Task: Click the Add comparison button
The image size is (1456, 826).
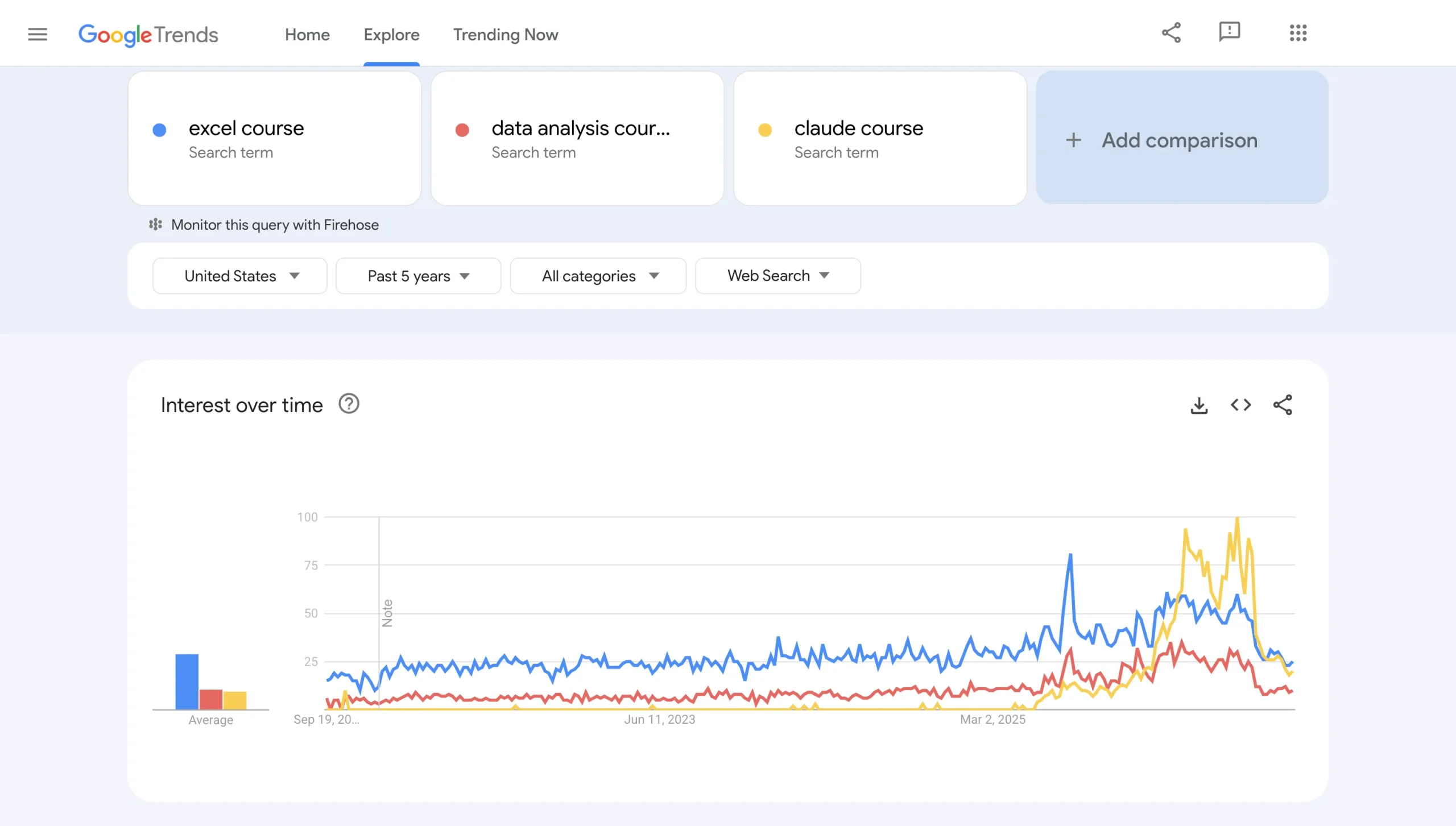Action: click(x=1182, y=138)
